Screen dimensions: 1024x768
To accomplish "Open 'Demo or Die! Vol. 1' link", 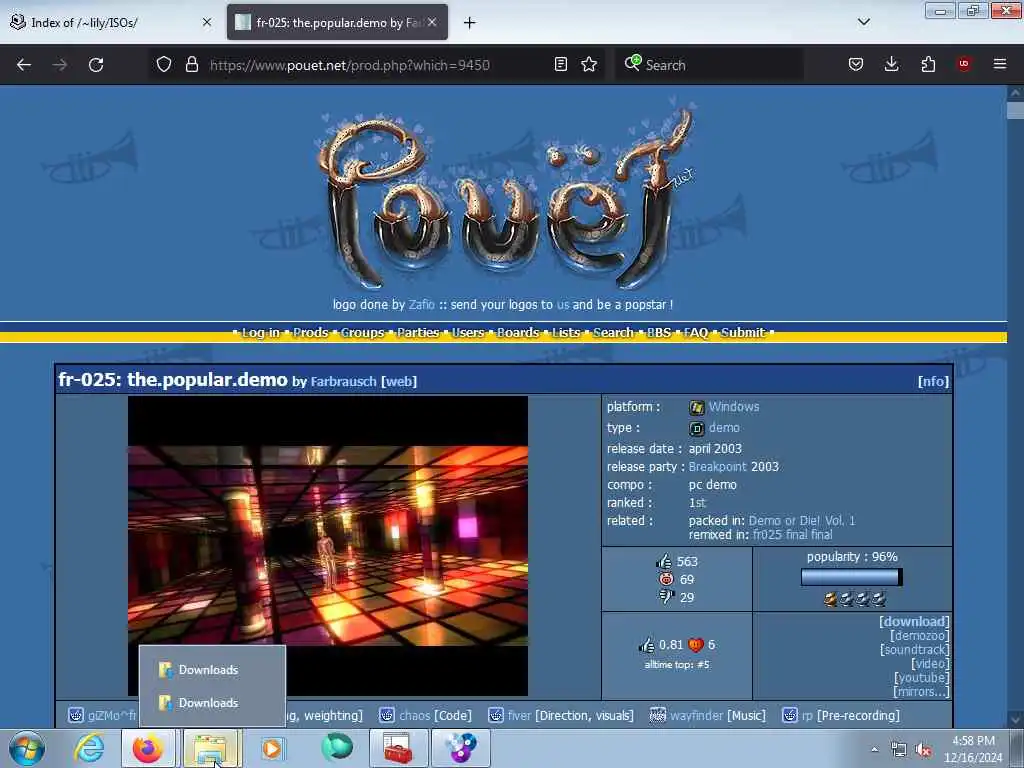I will pos(802,520).
